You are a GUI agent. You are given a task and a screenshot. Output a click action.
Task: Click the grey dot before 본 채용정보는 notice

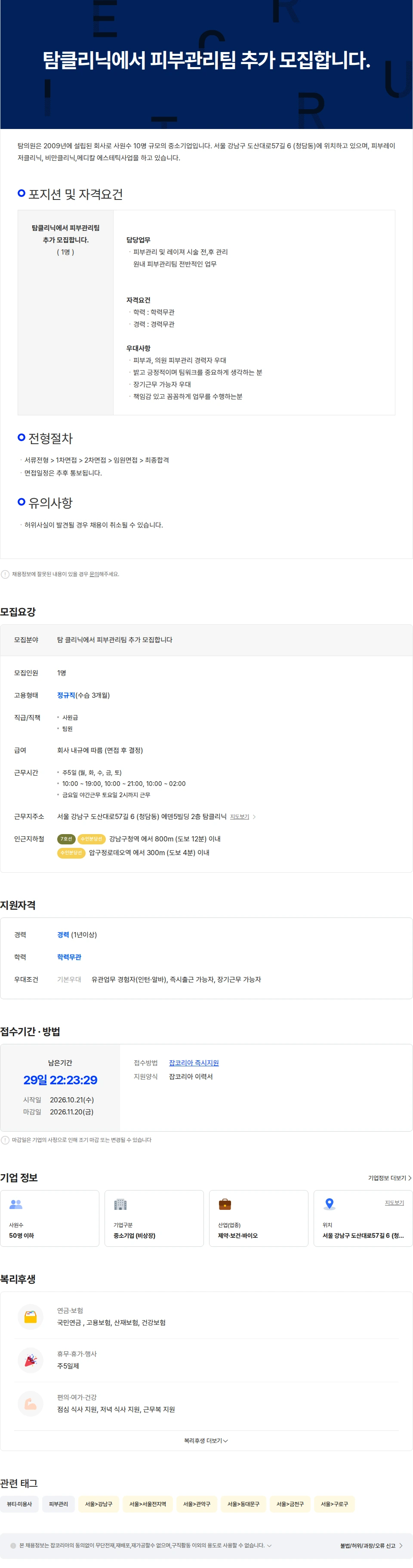[13, 1546]
